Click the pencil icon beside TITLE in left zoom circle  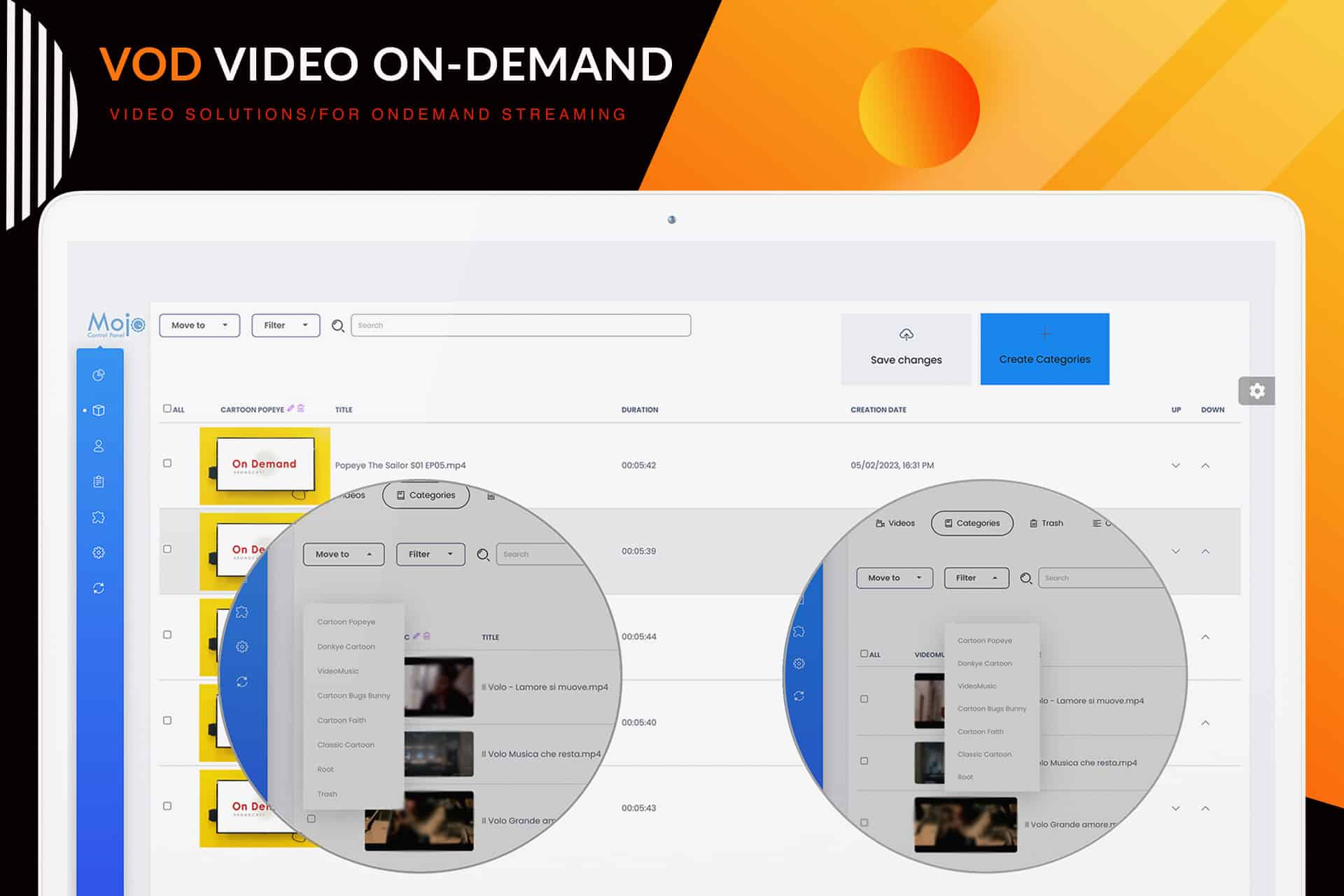(x=416, y=636)
